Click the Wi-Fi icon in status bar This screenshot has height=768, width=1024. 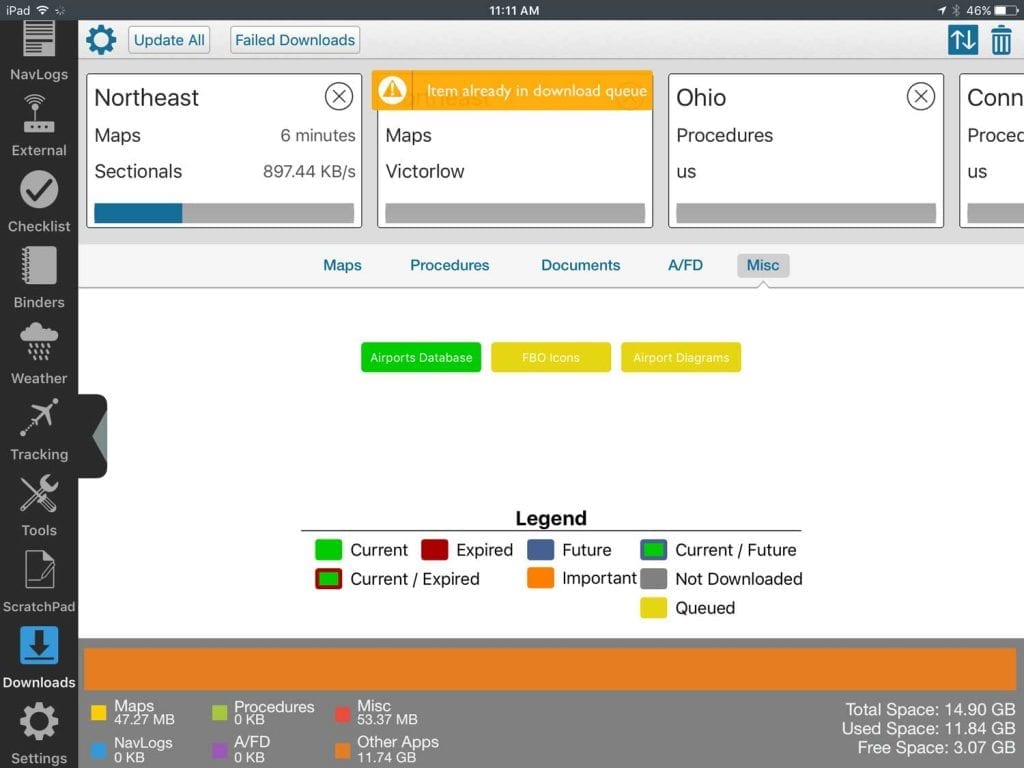[x=42, y=10]
